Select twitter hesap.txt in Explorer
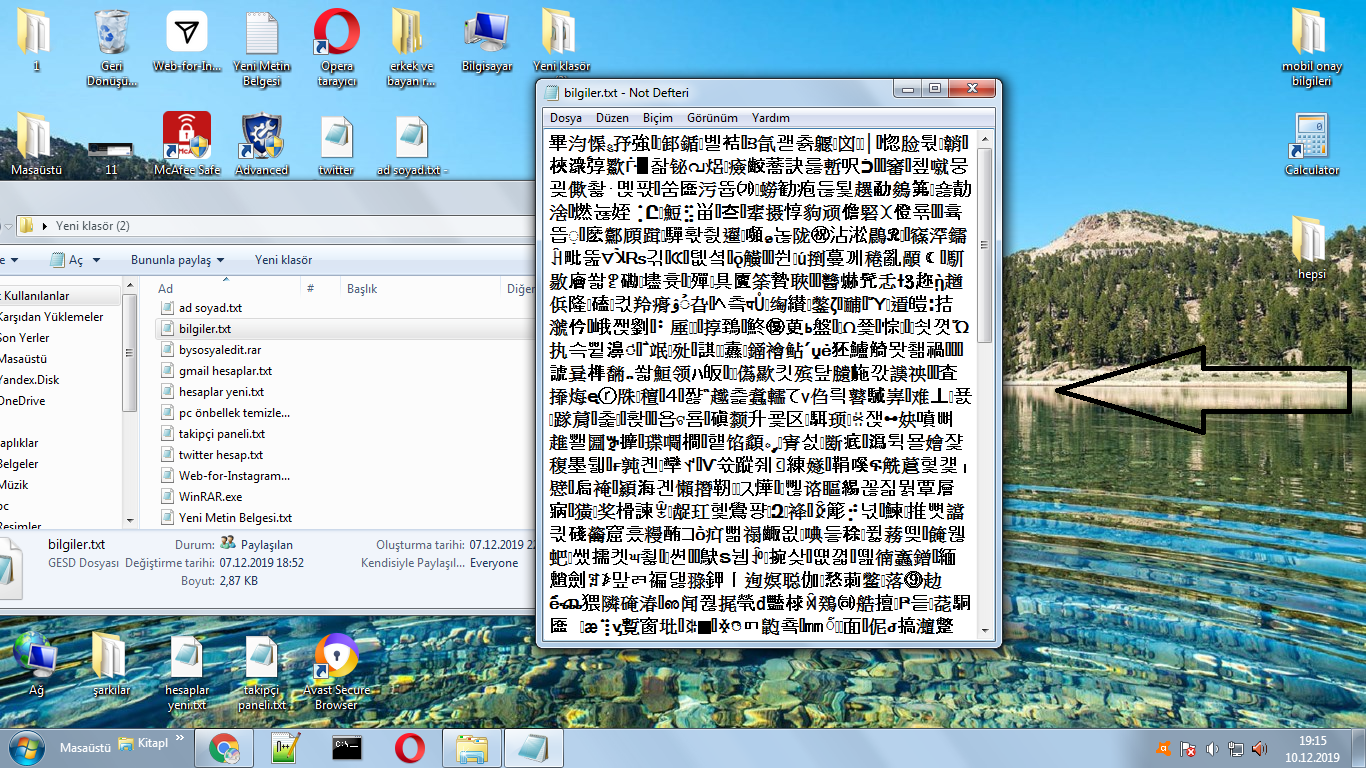Screen dimensions: 1366x768 221,455
